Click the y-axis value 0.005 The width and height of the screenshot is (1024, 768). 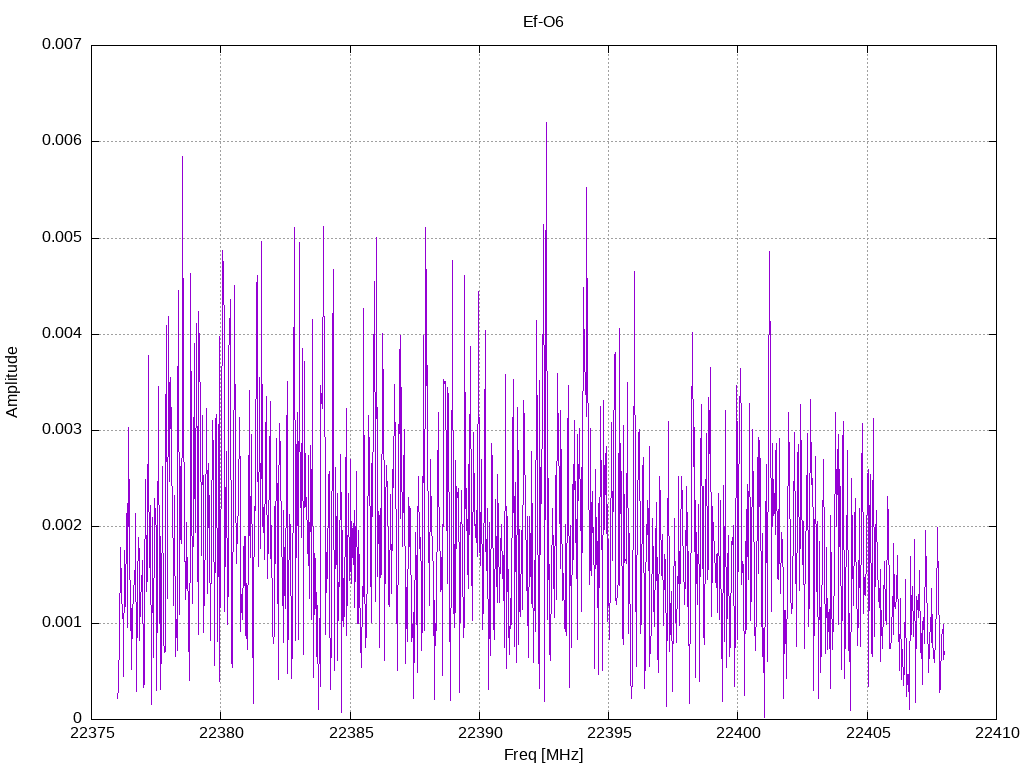[x=62, y=237]
